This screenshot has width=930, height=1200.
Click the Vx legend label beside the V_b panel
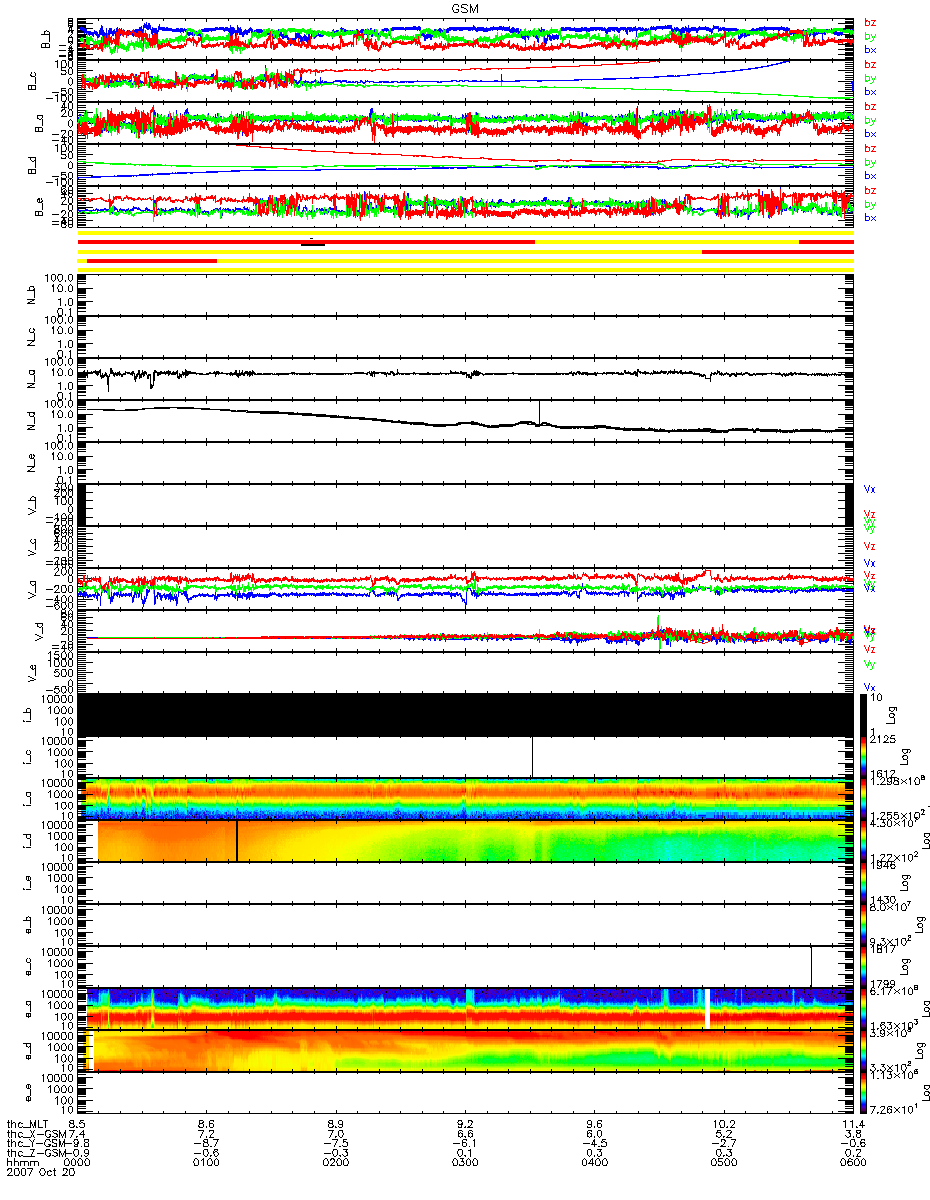(x=870, y=490)
